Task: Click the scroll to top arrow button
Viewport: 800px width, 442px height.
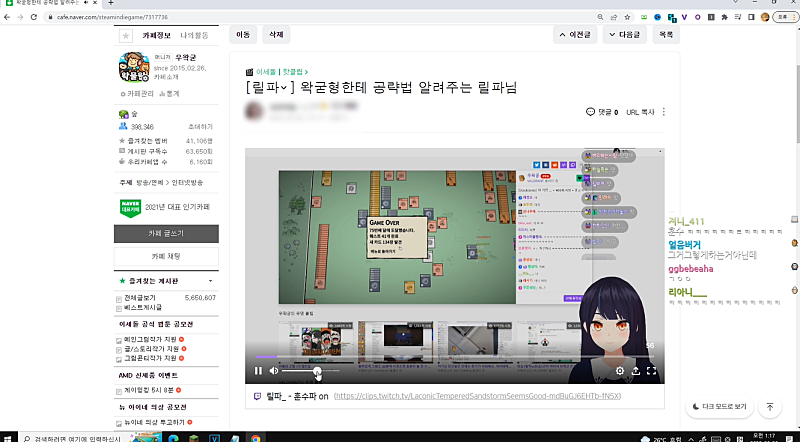Action: click(769, 407)
